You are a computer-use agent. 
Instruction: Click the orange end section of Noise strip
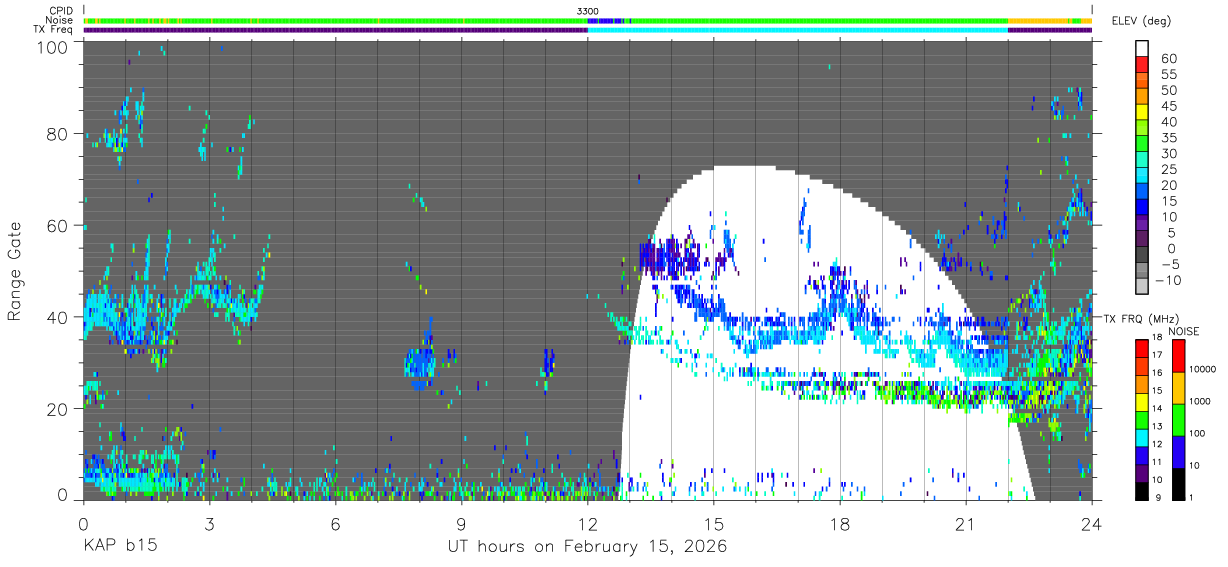1050,20
